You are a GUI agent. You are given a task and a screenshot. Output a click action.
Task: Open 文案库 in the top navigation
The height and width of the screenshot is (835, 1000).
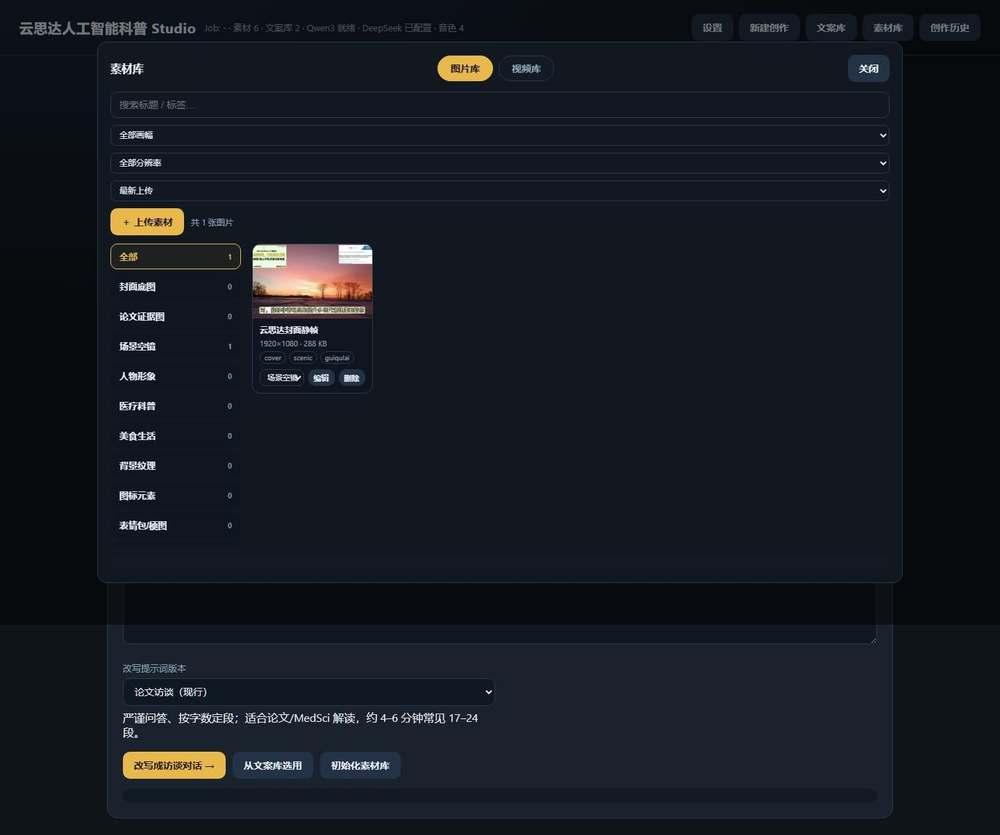point(831,28)
